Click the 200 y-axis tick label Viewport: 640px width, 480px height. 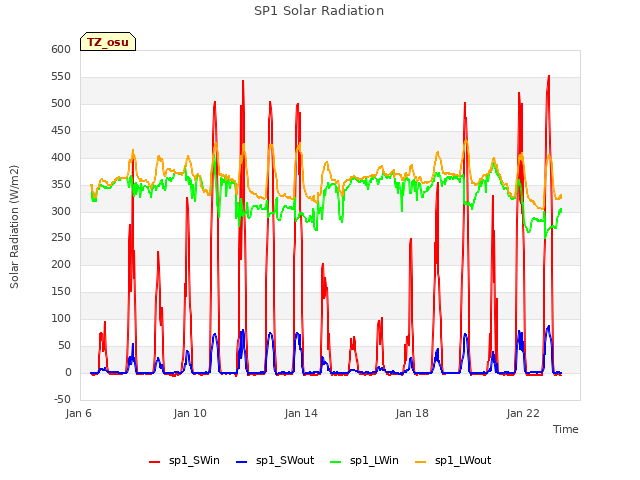pyautogui.click(x=61, y=264)
